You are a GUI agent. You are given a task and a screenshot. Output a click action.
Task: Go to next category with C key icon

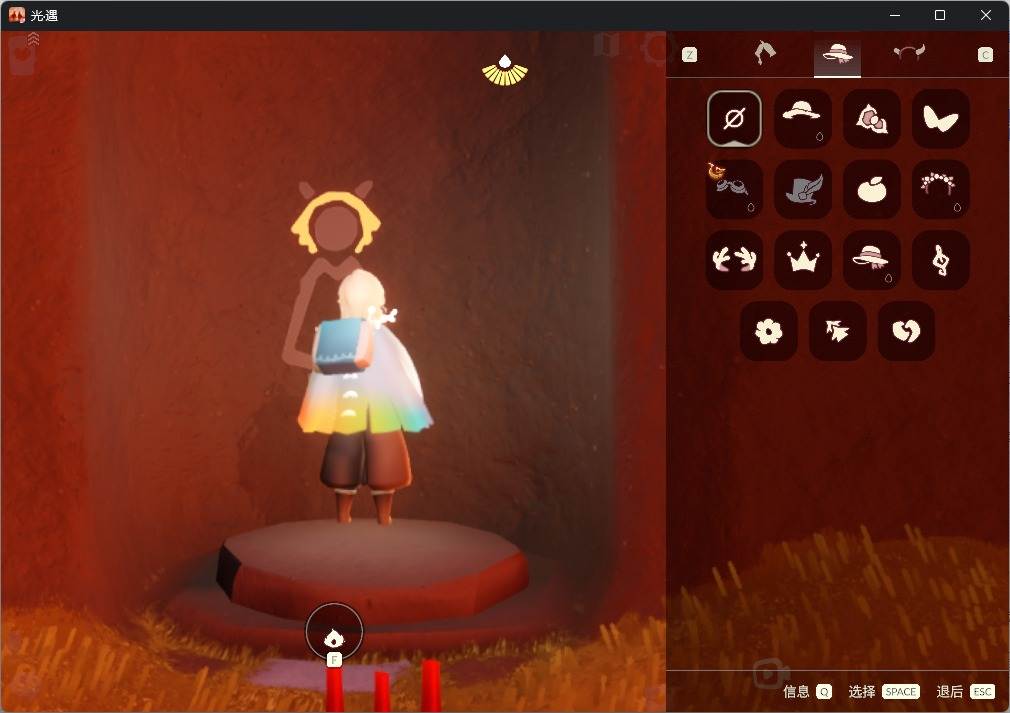(x=985, y=55)
